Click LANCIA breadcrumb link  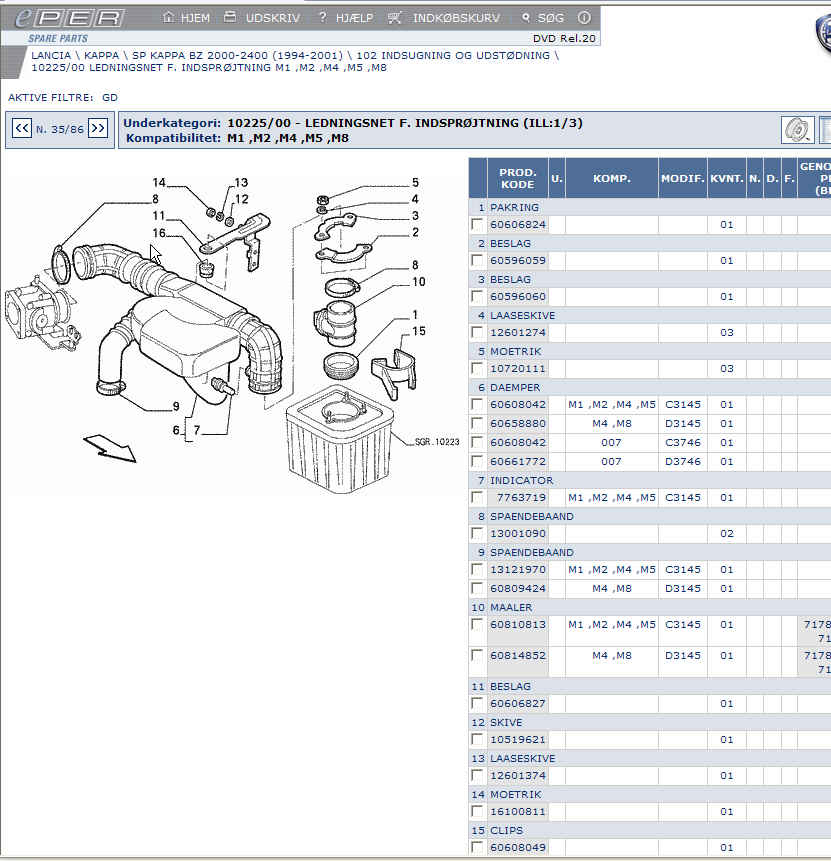51,55
